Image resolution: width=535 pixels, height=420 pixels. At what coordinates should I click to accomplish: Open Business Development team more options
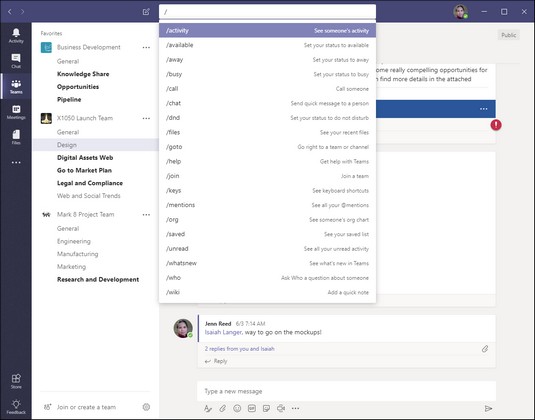click(x=146, y=47)
